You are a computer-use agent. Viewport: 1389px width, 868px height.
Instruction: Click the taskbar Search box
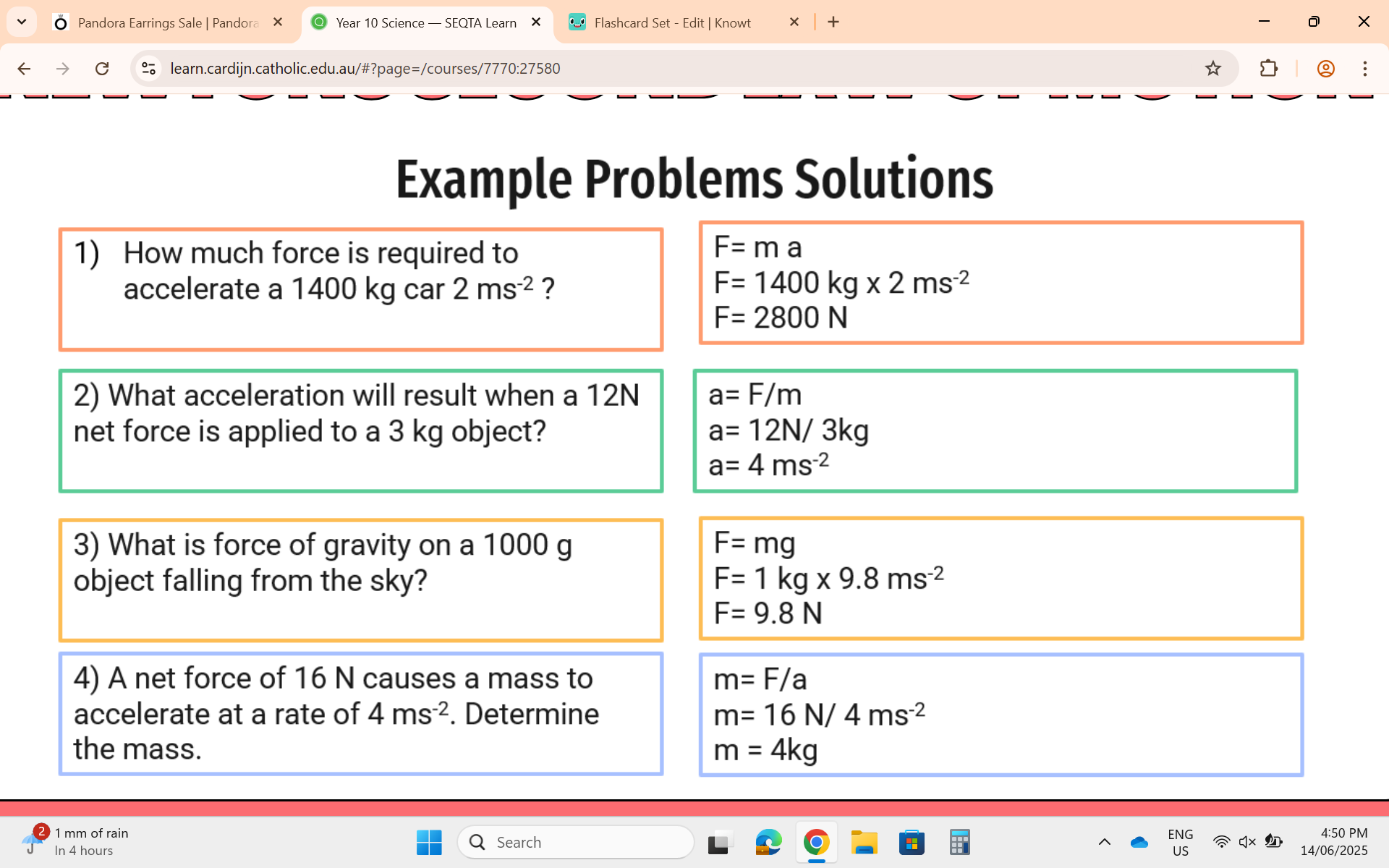pyautogui.click(x=576, y=843)
